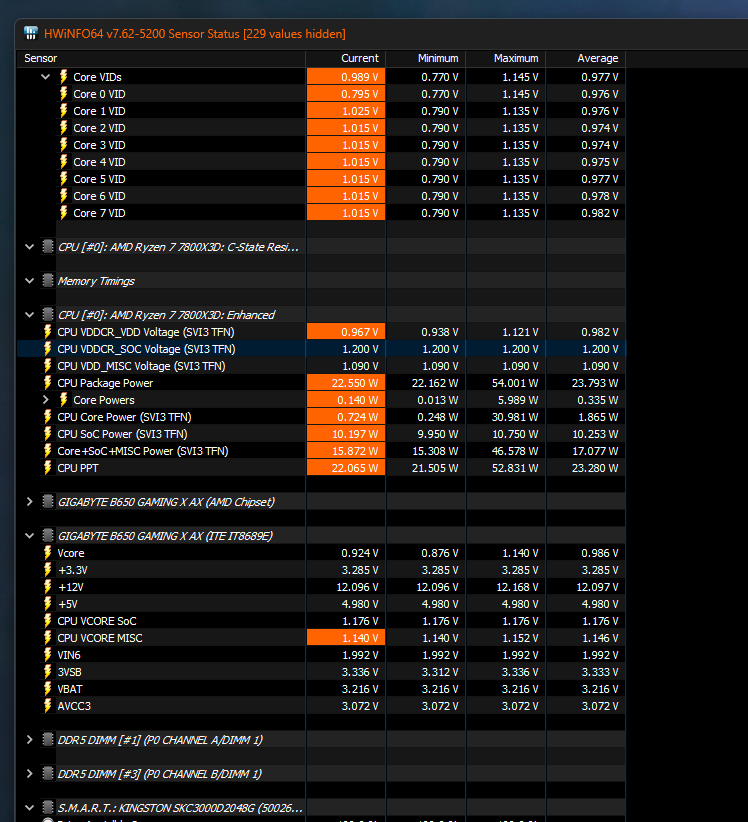Select the AVCC3 sensor row label
The image size is (748, 822).
[x=74, y=706]
